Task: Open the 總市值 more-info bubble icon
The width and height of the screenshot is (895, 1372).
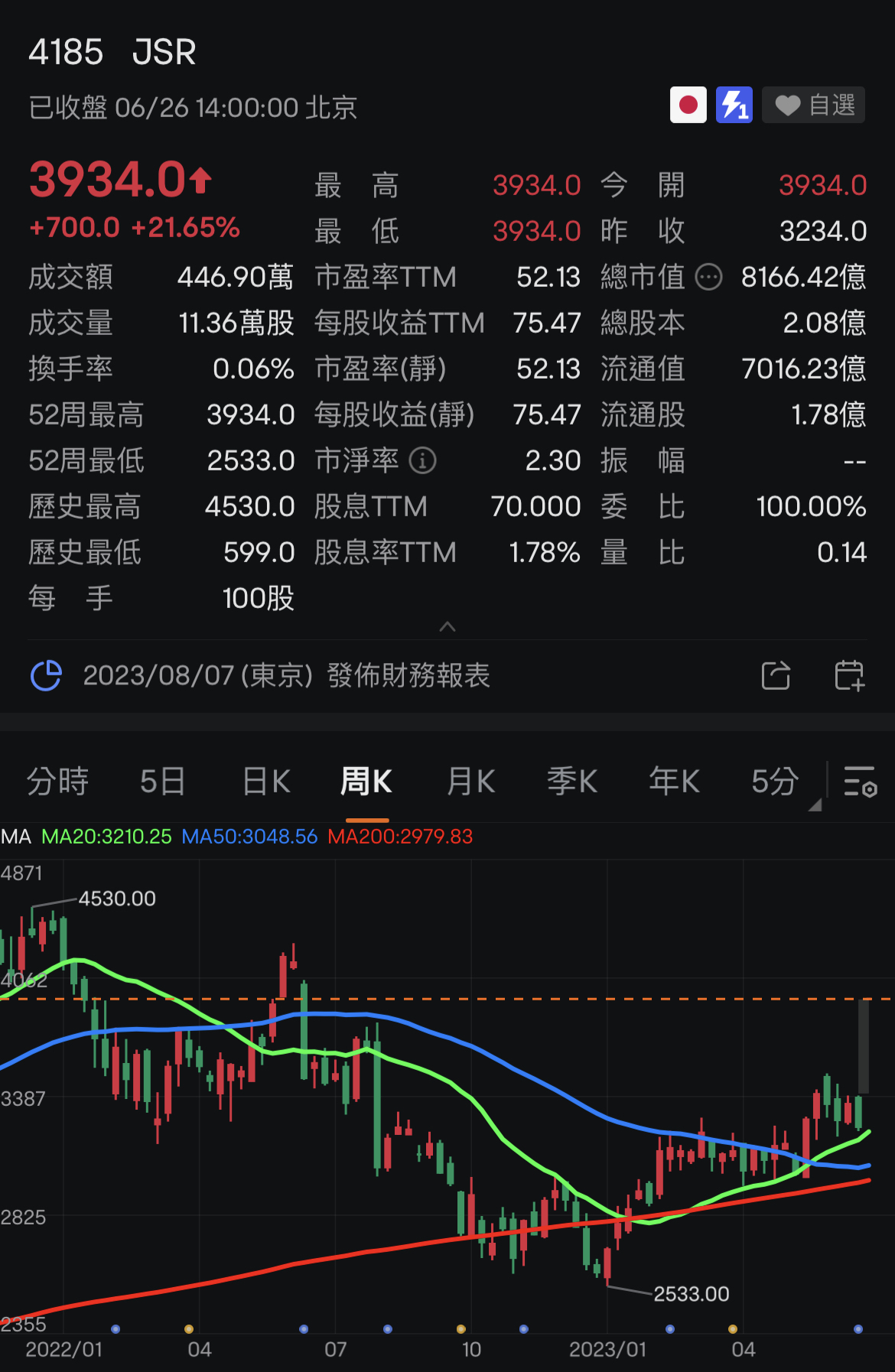Action: tap(708, 277)
